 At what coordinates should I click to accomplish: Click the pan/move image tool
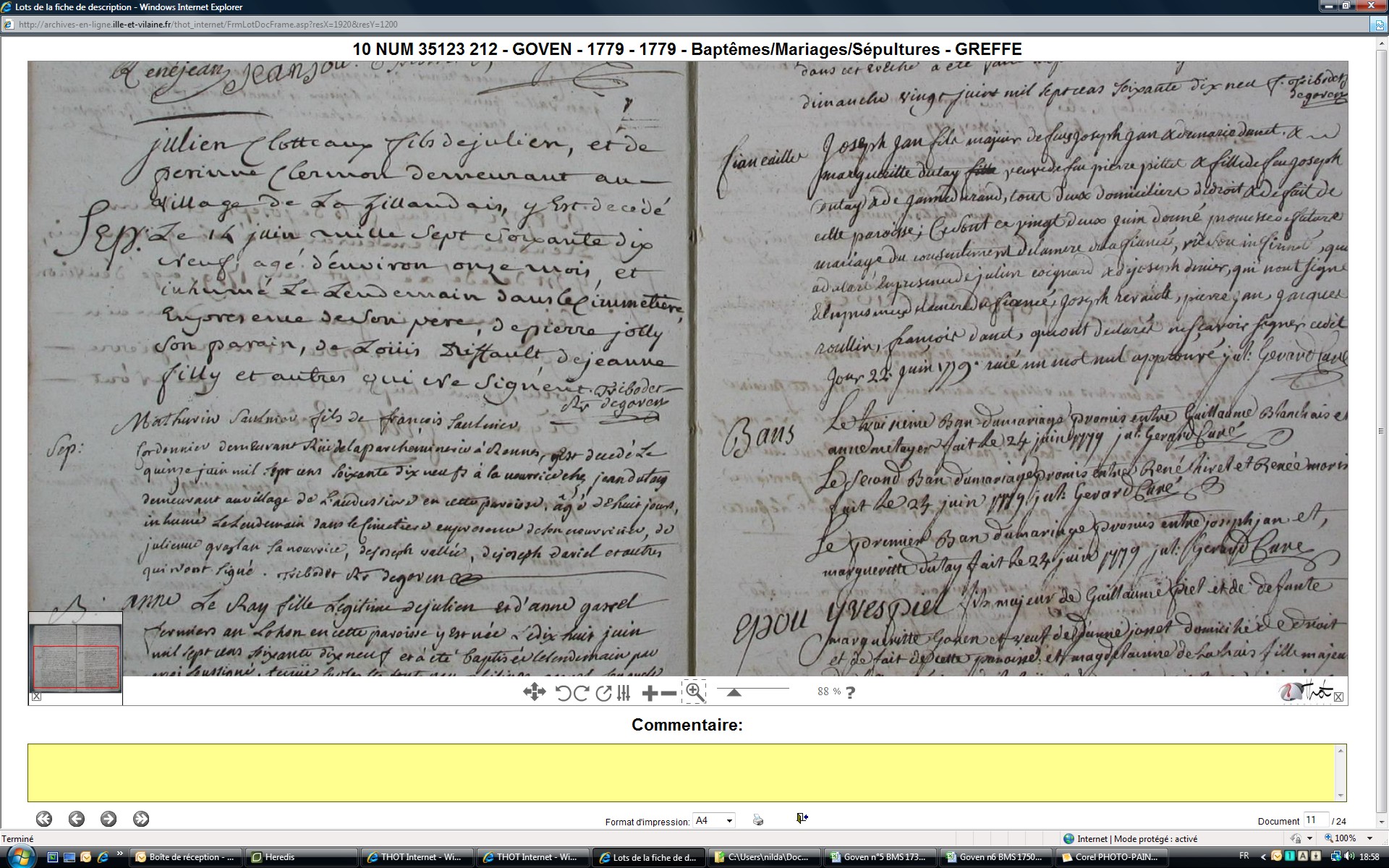click(534, 692)
